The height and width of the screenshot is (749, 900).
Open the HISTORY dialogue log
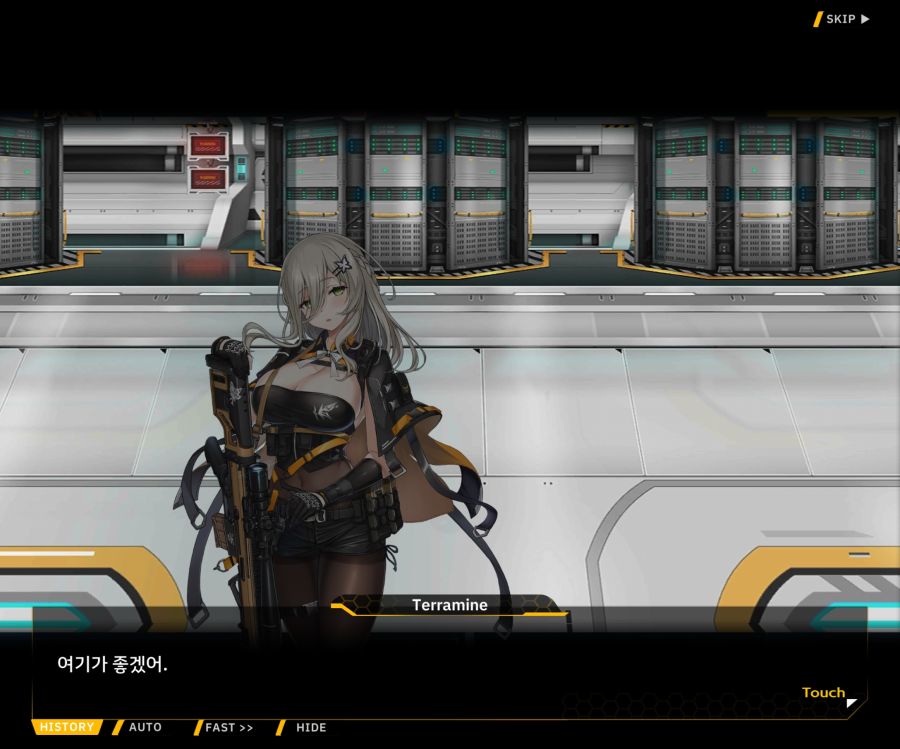pyautogui.click(x=67, y=727)
